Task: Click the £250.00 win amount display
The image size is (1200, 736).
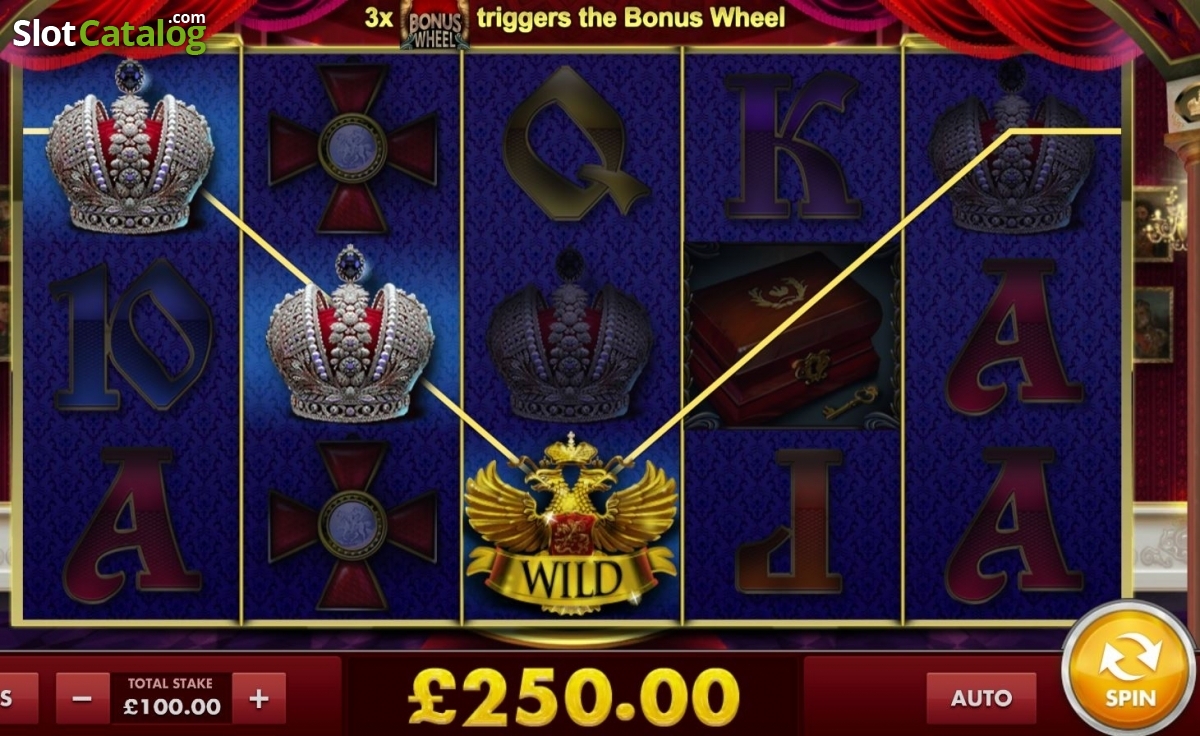Action: [574, 696]
